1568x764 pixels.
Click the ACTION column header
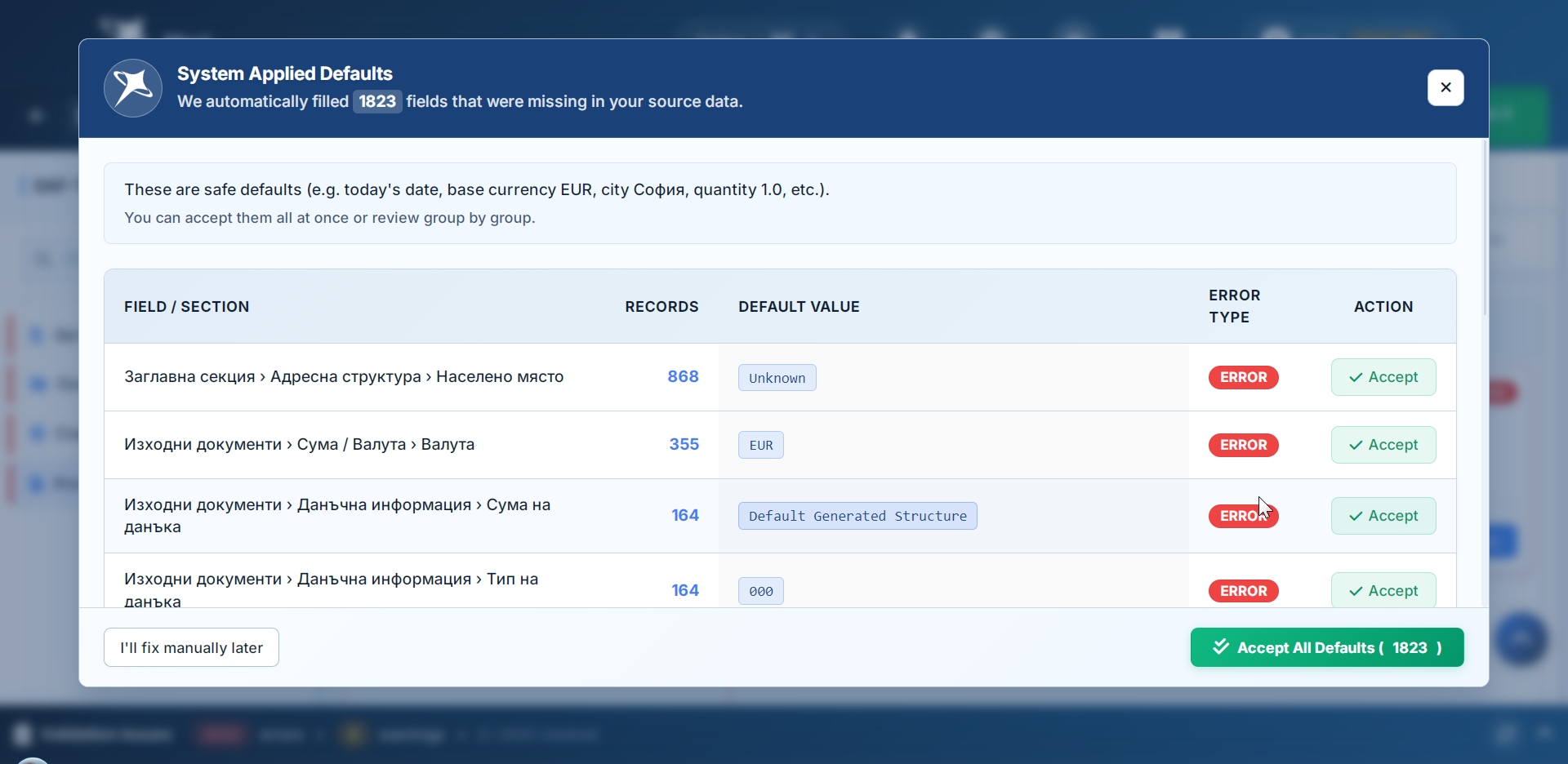point(1383,307)
